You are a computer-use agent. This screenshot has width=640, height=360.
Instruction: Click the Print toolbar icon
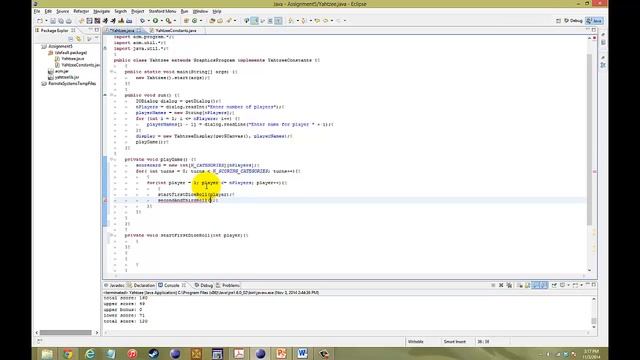click(69, 20)
